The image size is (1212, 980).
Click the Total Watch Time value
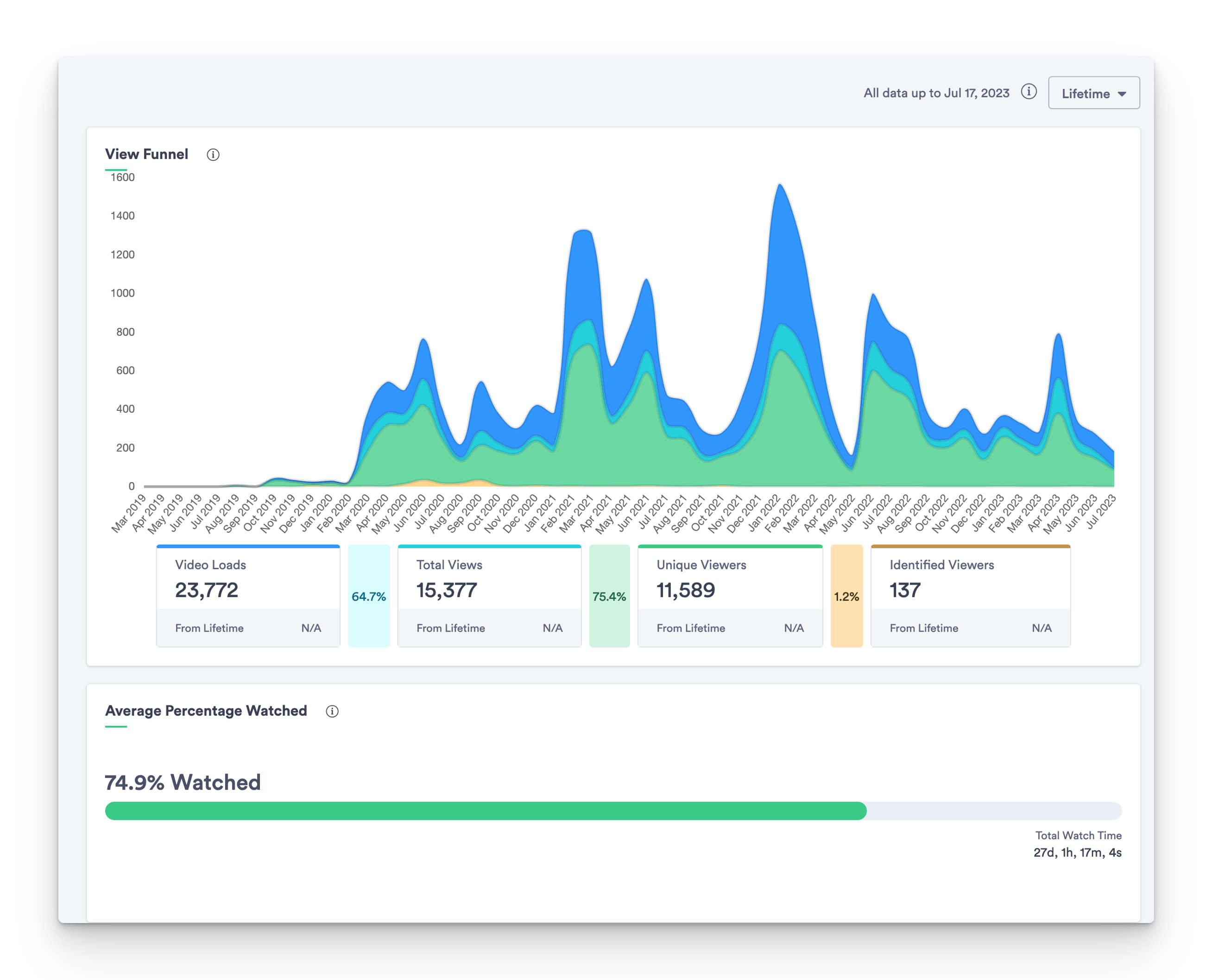pyautogui.click(x=1077, y=853)
